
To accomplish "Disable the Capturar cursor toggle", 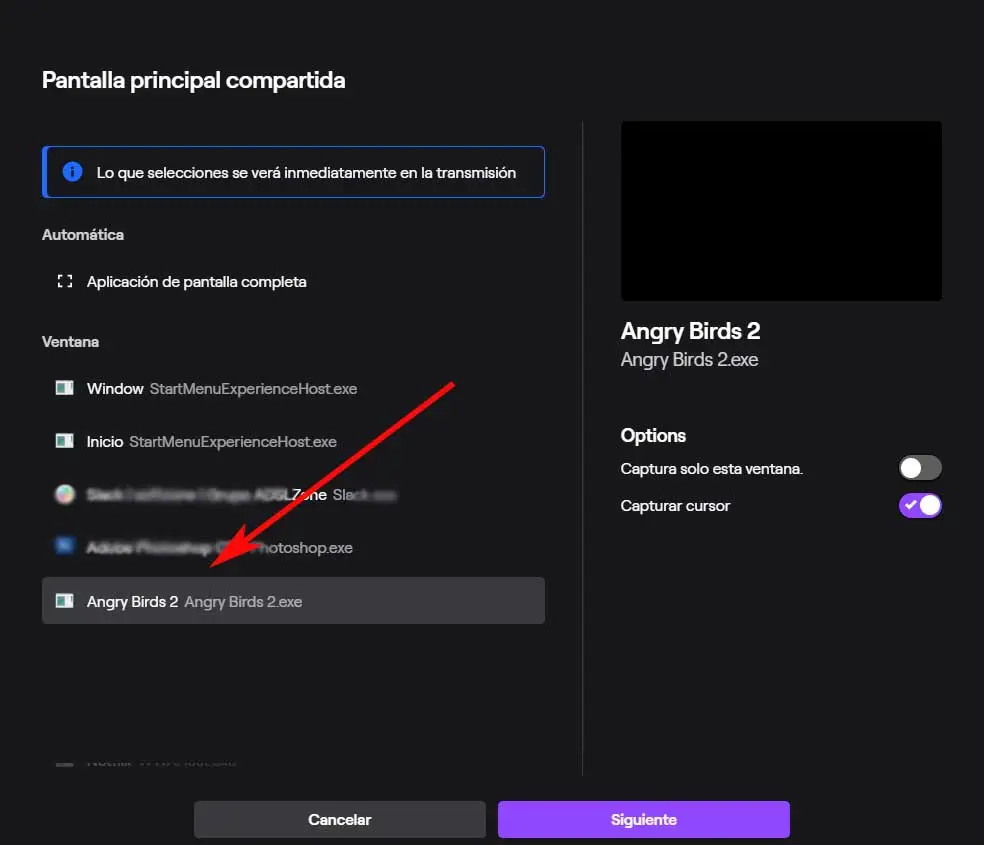I will tap(920, 506).
